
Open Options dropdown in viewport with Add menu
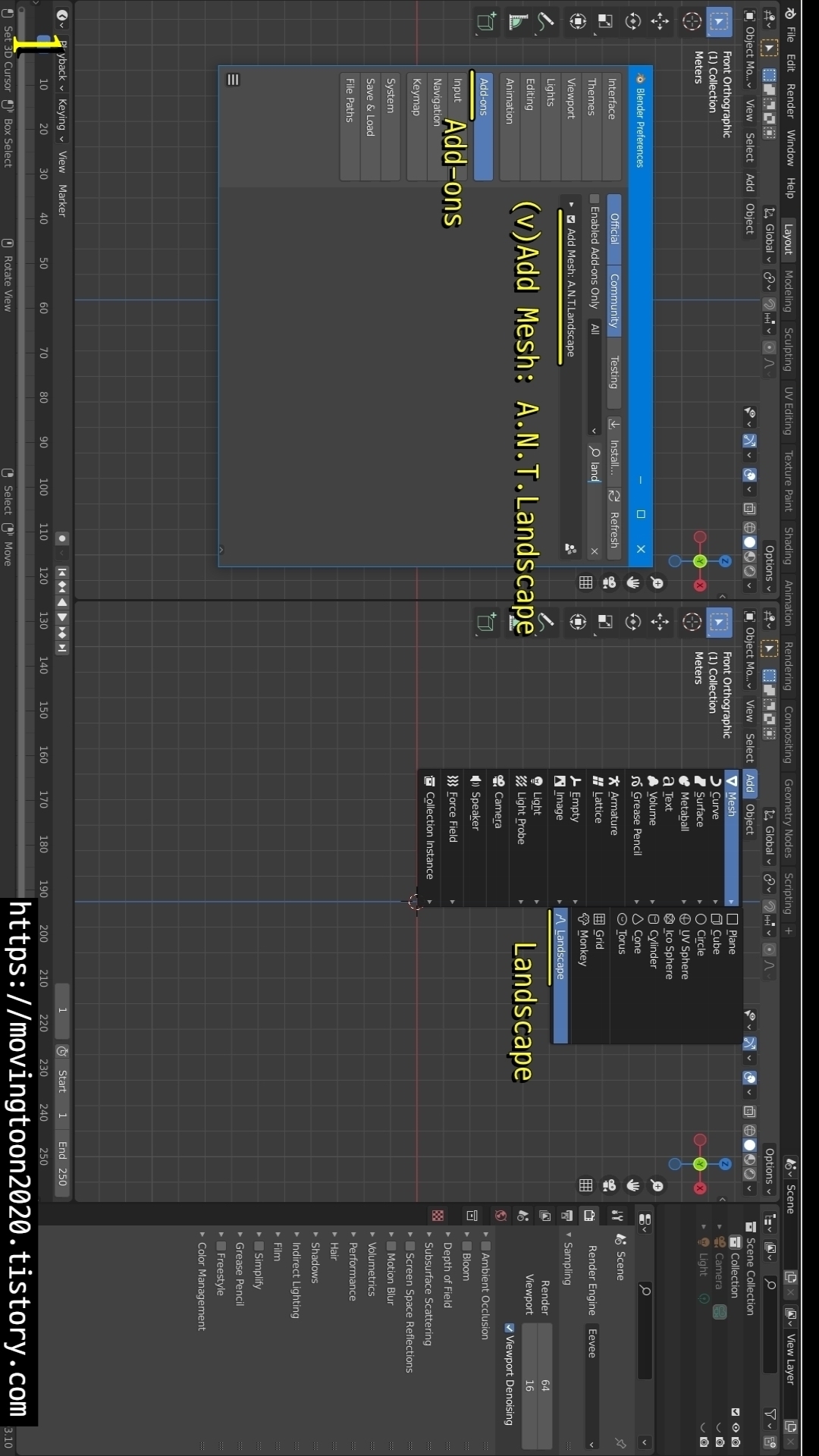click(769, 1170)
